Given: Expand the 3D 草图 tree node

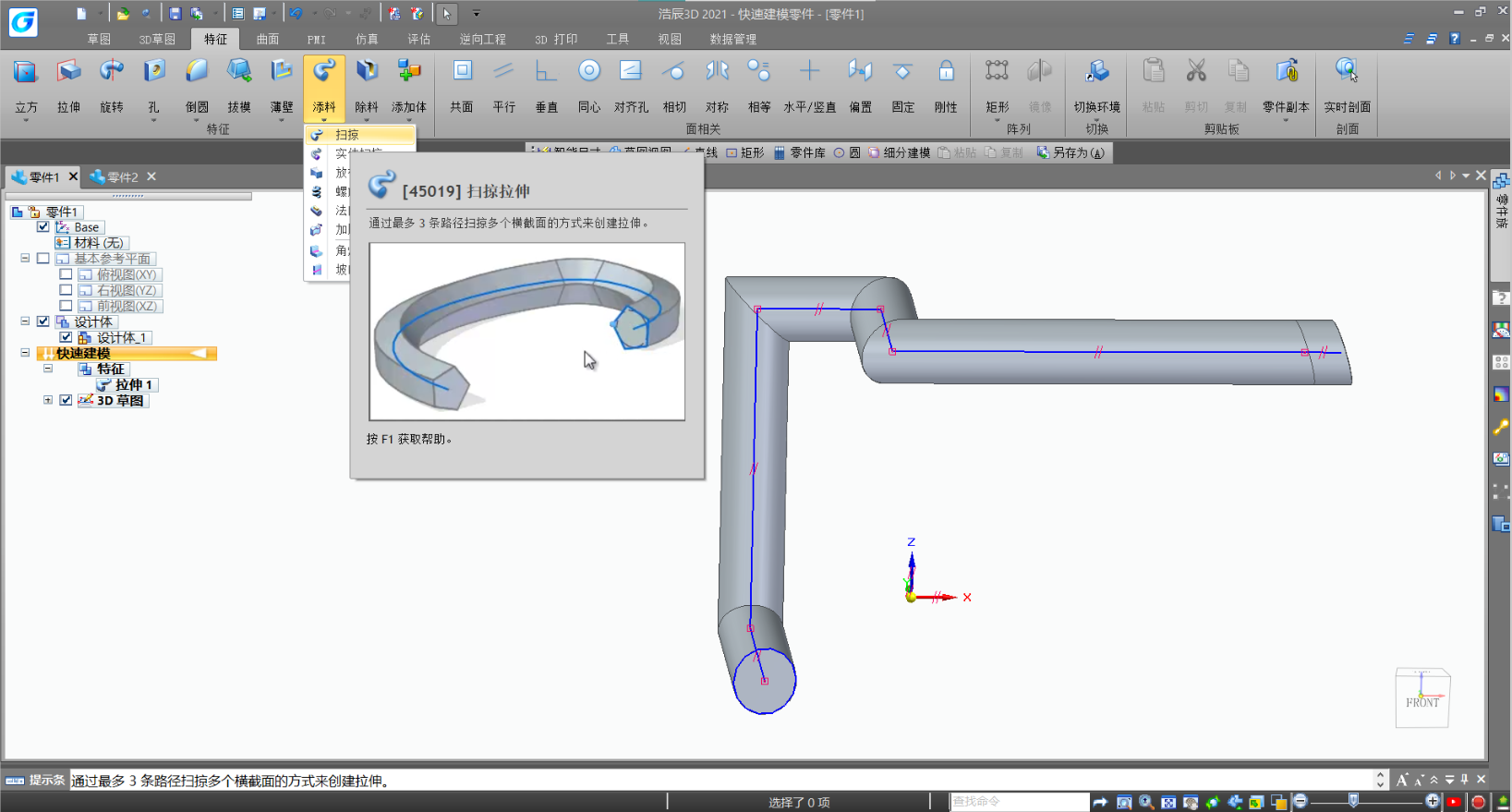Looking at the screenshot, I should tap(48, 400).
